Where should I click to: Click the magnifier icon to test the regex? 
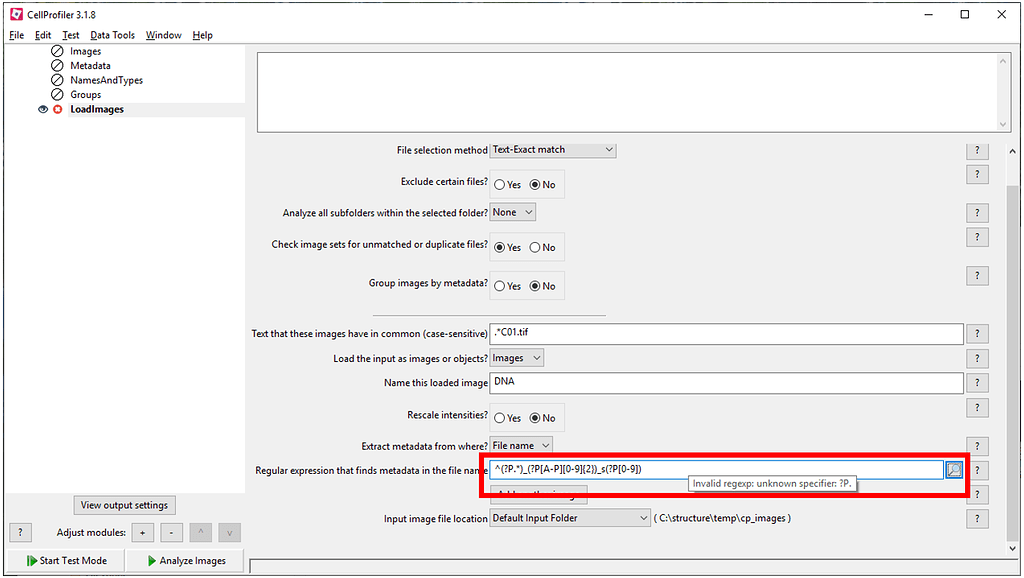click(x=954, y=469)
